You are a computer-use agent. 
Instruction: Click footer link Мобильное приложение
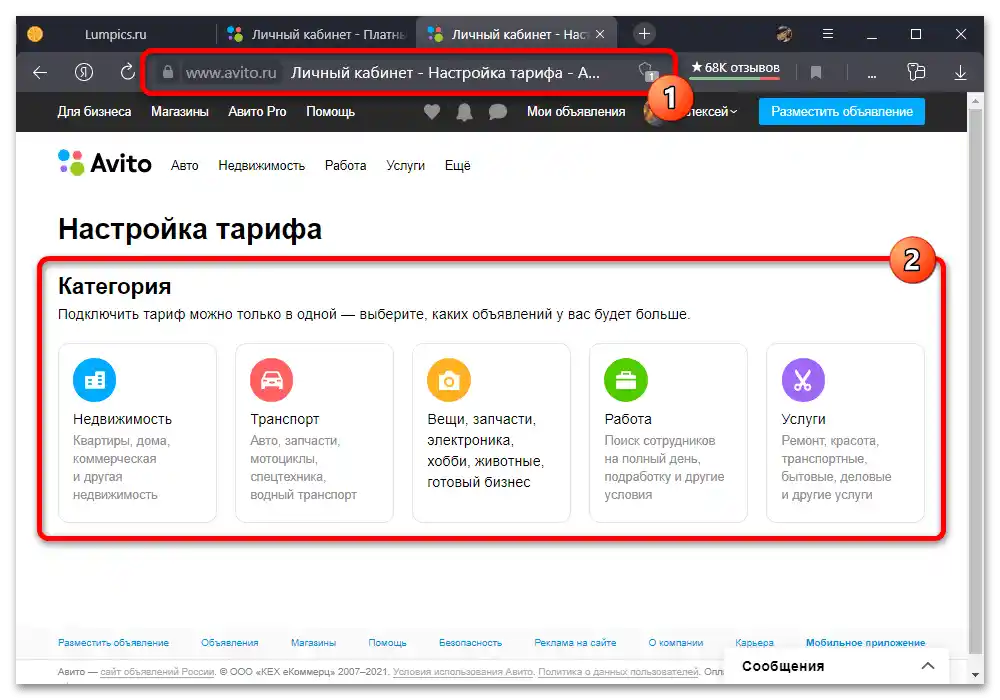865,643
